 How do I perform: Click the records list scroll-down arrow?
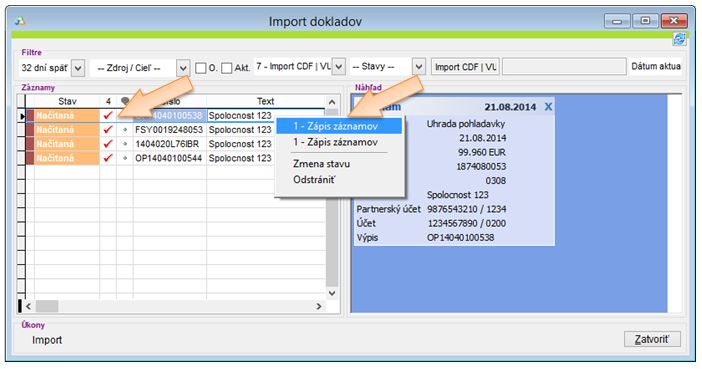(332, 293)
